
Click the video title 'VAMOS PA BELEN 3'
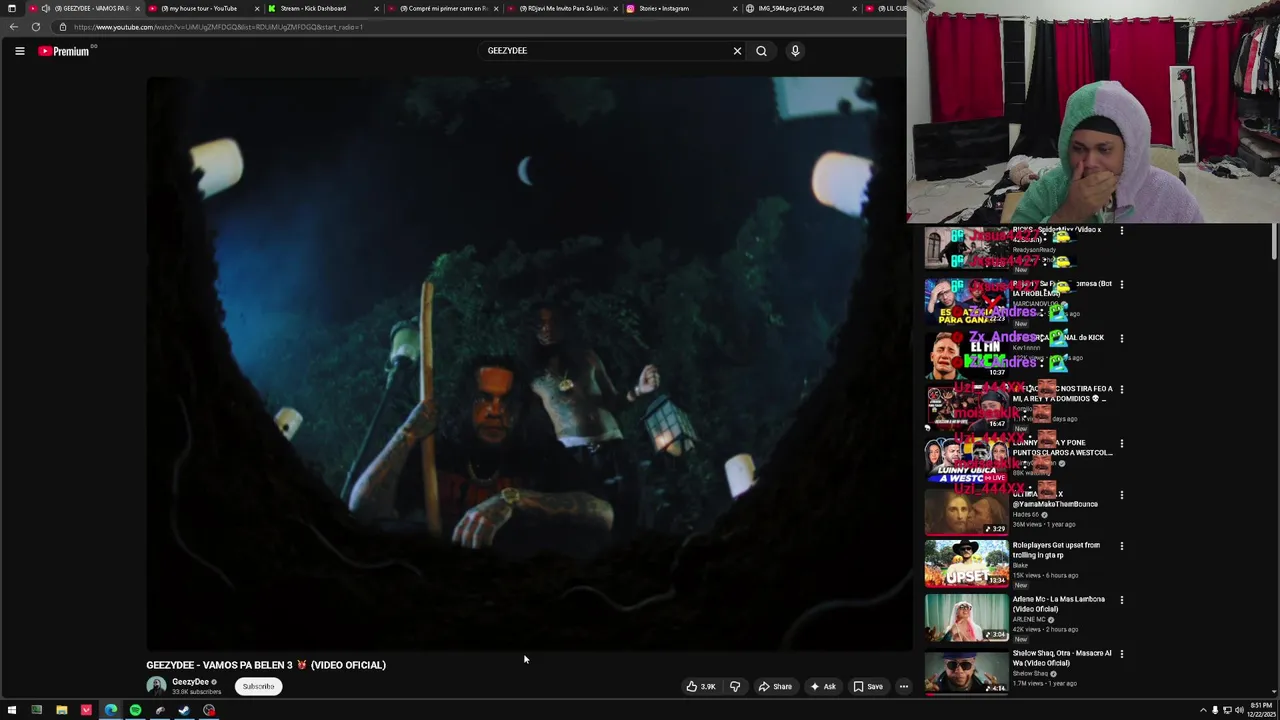tap(266, 665)
